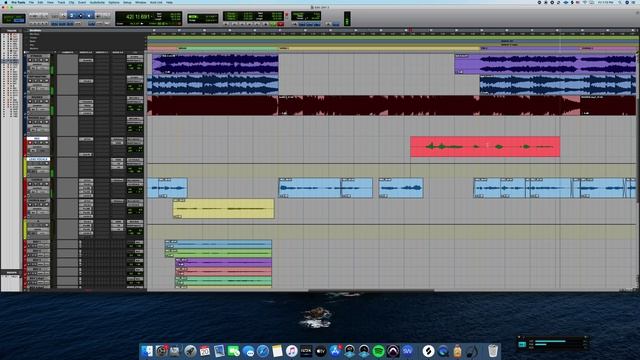Select the Pencil tool
This screenshot has width=640, height=360.
[x=107, y=16]
